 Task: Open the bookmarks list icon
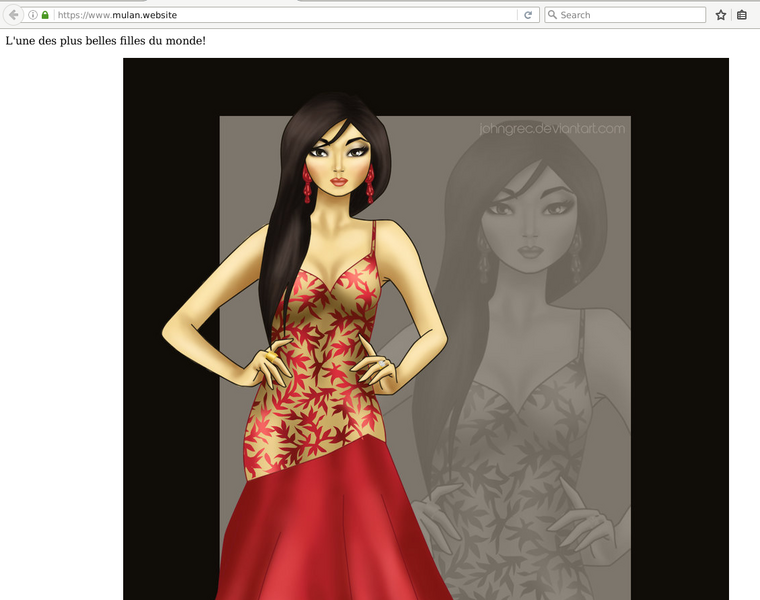coord(741,15)
